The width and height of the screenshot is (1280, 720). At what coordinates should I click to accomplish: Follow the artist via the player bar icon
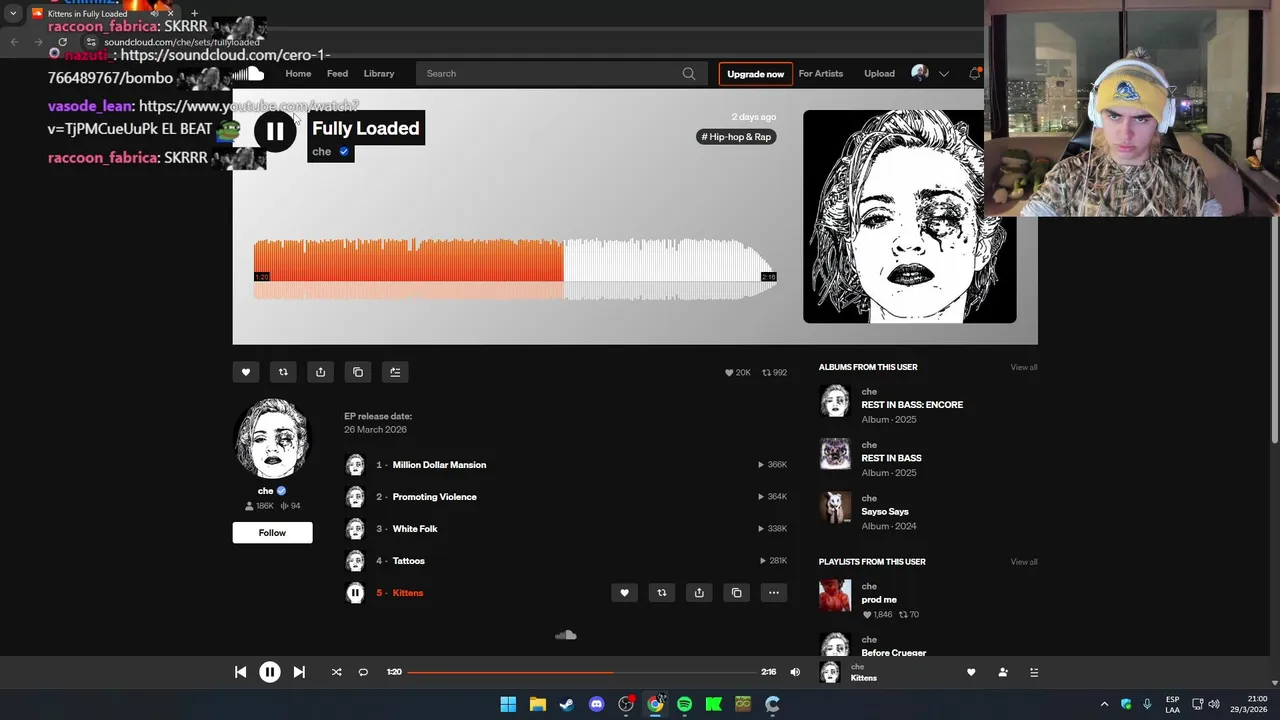point(1003,672)
